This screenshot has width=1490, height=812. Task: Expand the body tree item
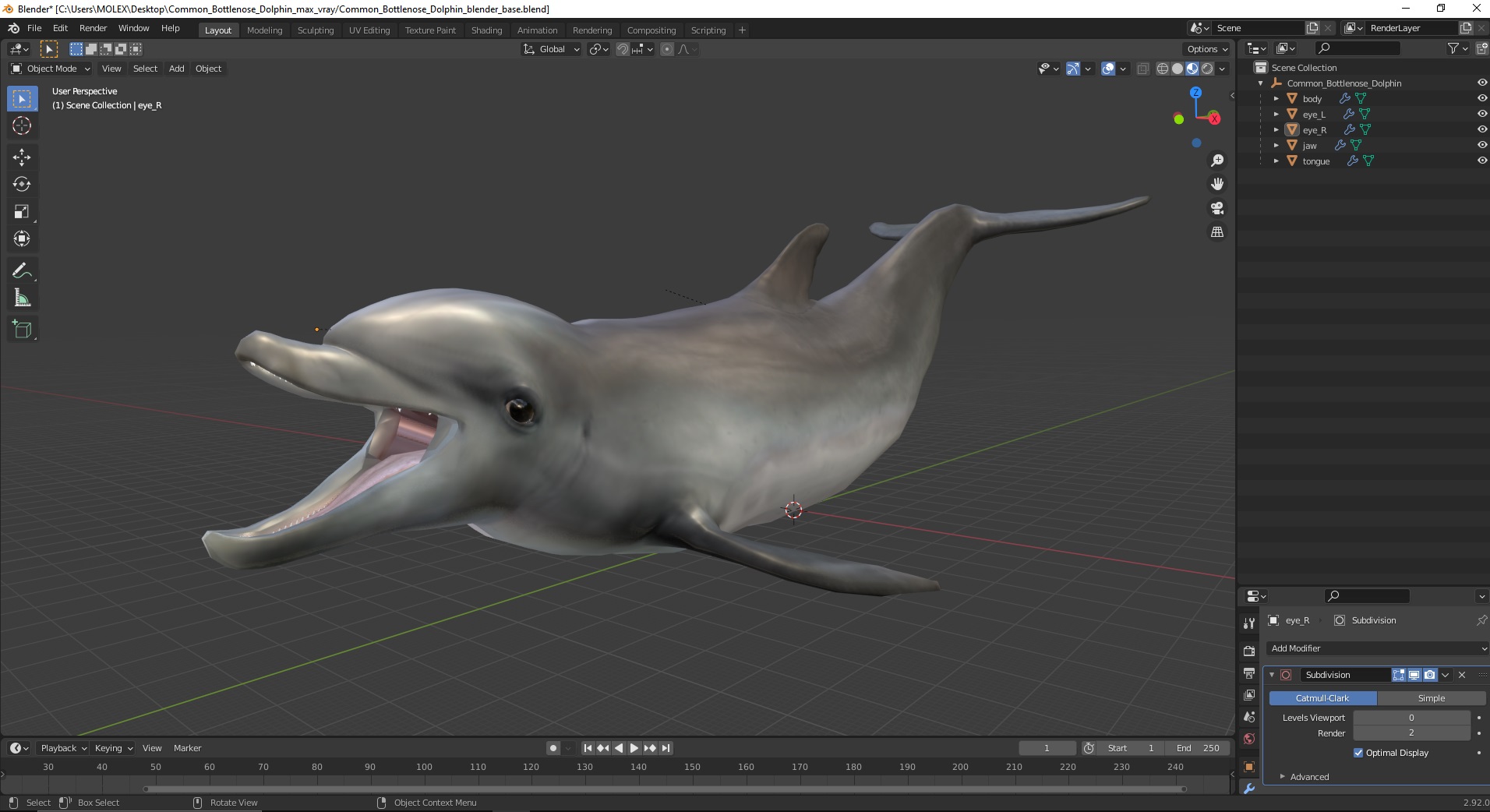point(1276,99)
